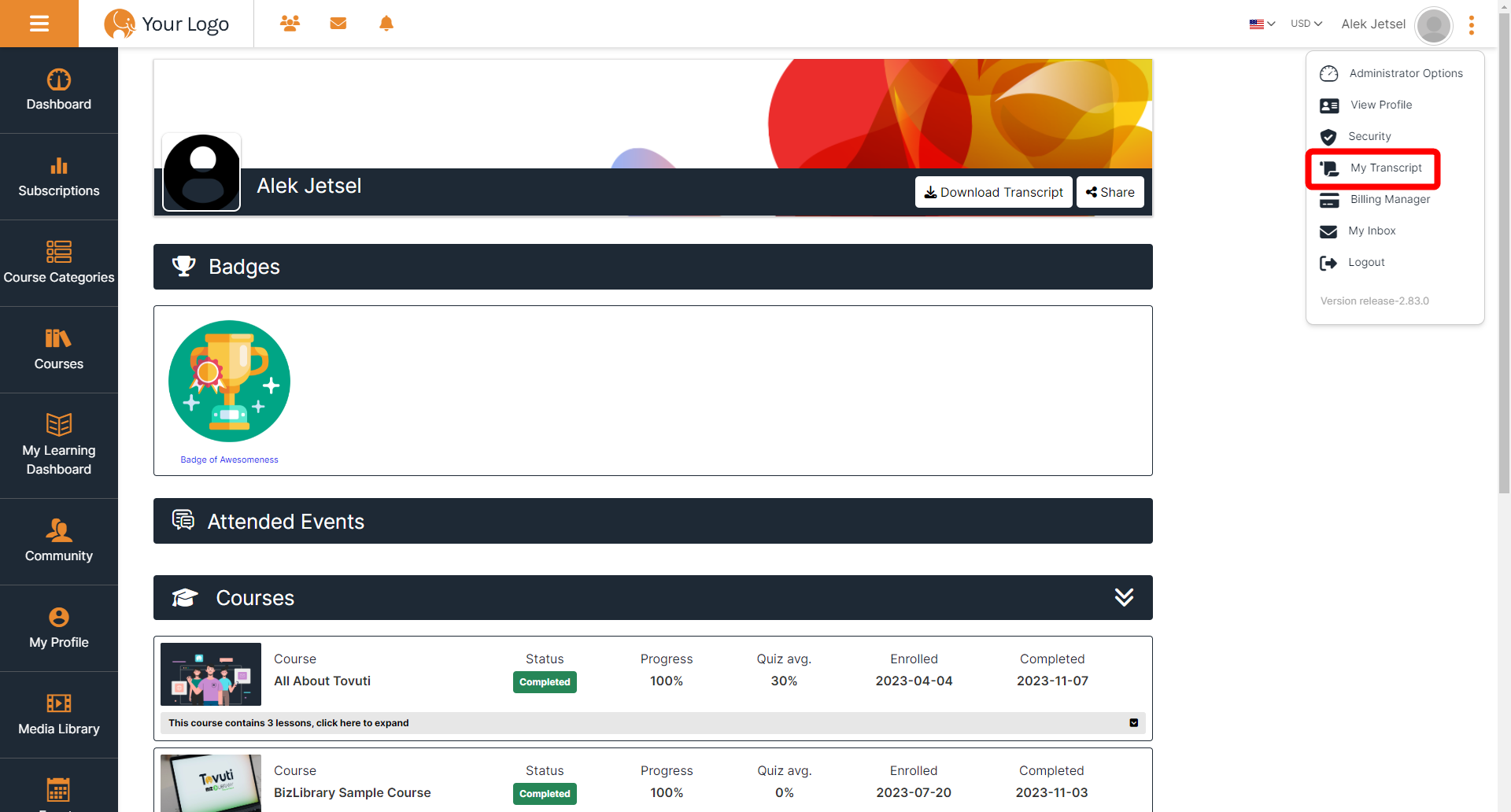The image size is (1511, 812).
Task: Open the language flag selector
Action: tap(1262, 24)
